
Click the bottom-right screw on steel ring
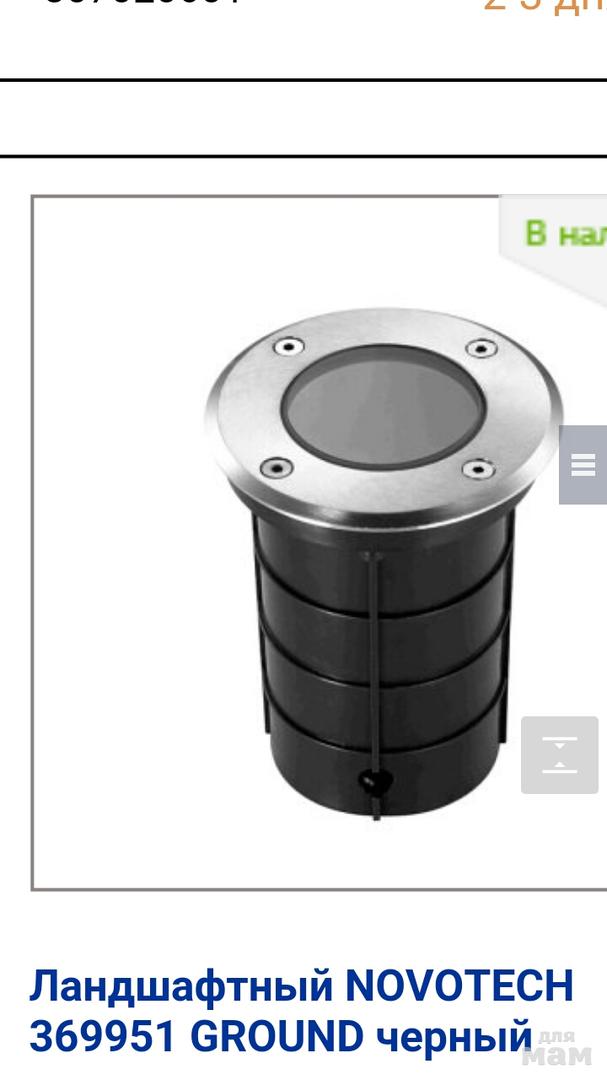pyautogui.click(x=478, y=470)
